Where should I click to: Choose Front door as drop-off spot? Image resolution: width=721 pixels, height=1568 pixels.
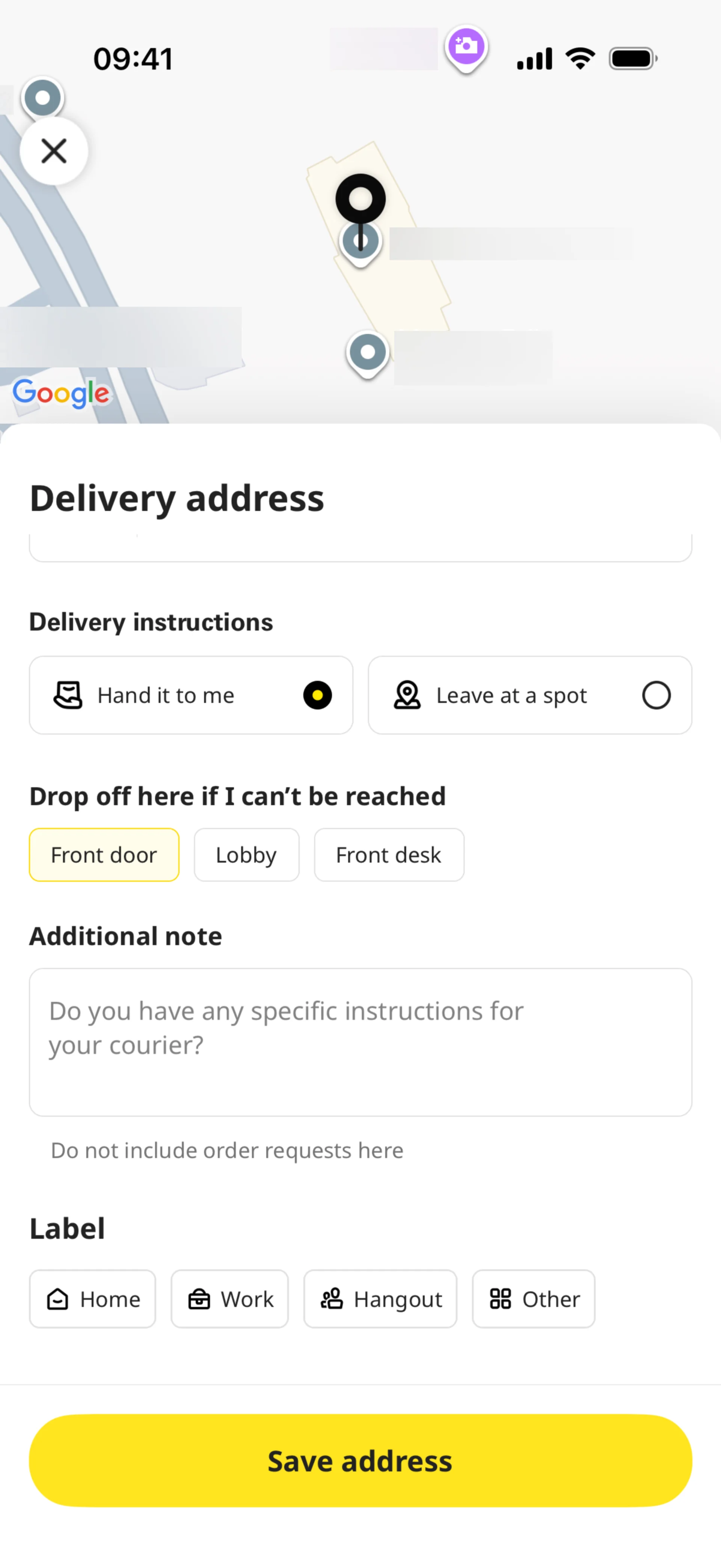tap(104, 855)
